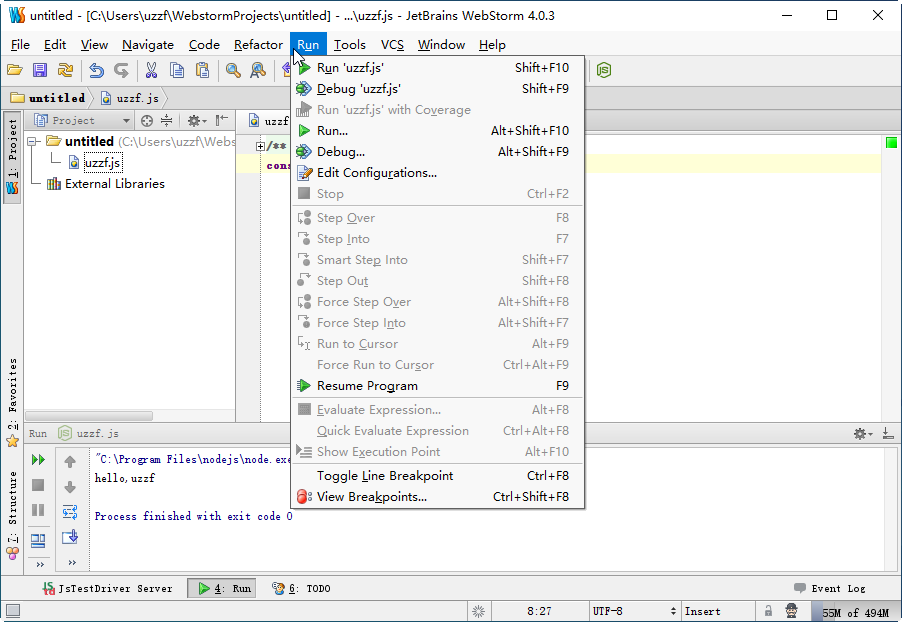Click scroll to end console icon
Image resolution: width=902 pixels, height=622 pixels.
(70, 537)
